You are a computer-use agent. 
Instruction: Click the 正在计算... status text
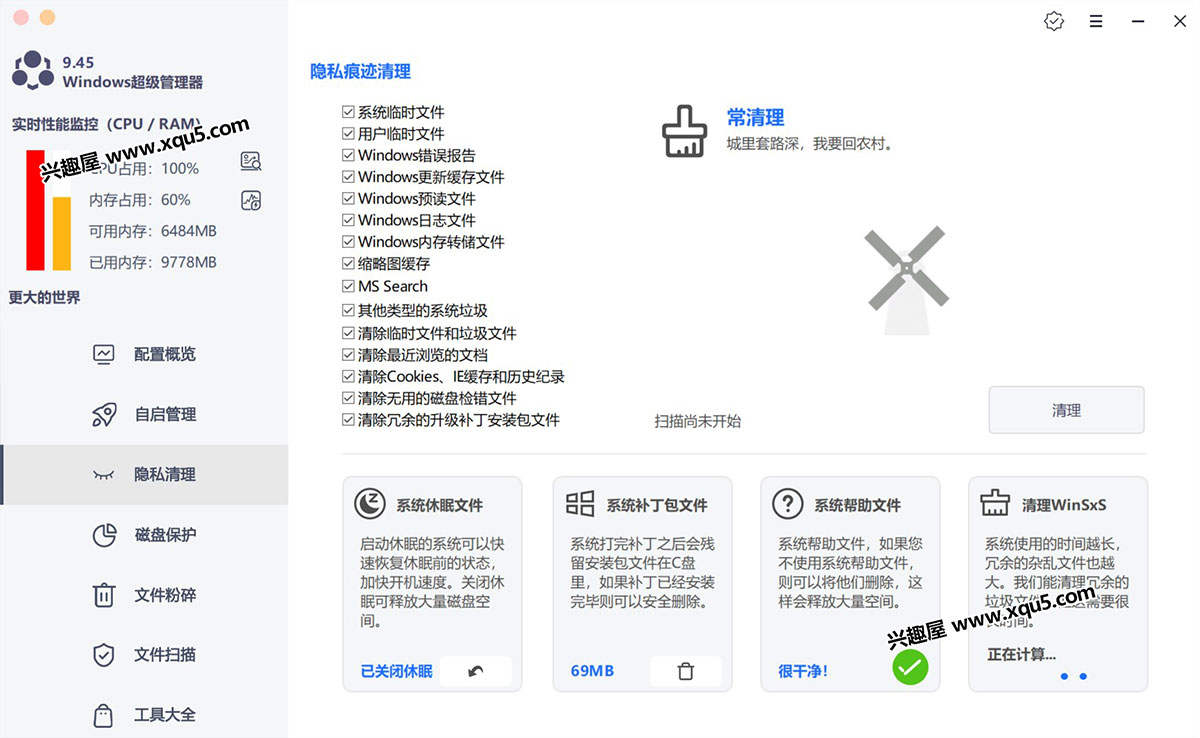pyautogui.click(x=1021, y=654)
